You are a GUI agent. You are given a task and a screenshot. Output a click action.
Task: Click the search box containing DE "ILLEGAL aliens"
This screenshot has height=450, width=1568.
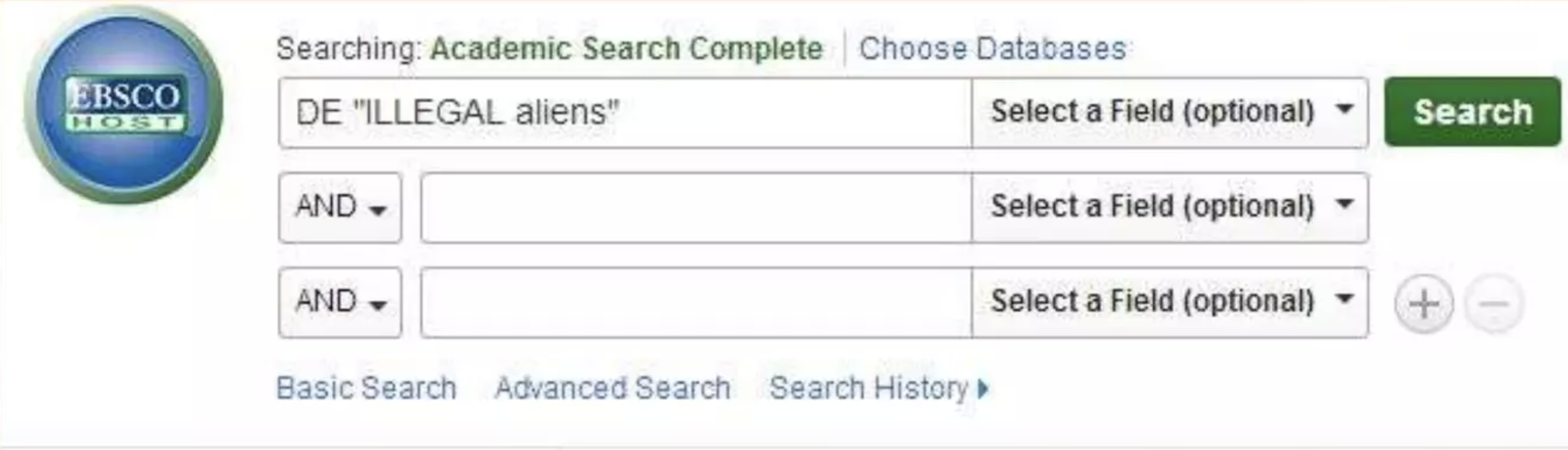coord(624,112)
